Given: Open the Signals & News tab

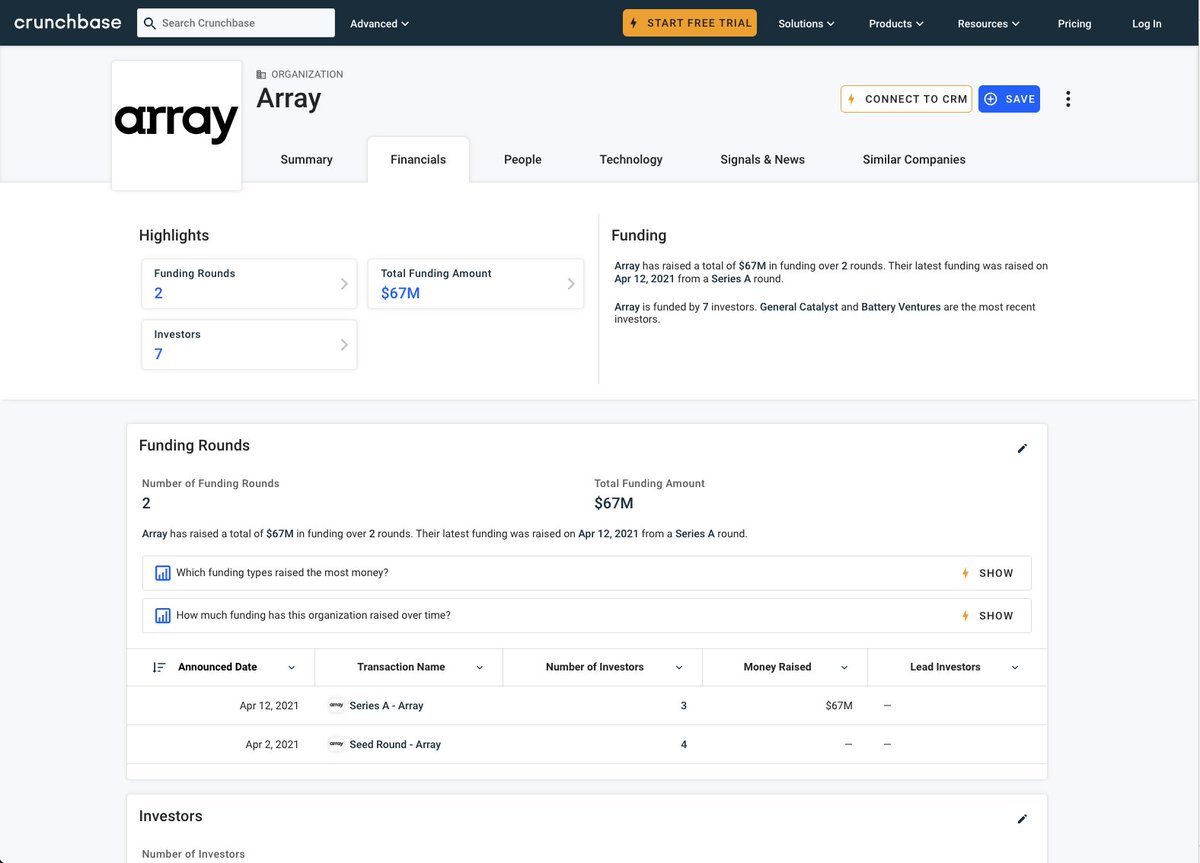Looking at the screenshot, I should (762, 159).
